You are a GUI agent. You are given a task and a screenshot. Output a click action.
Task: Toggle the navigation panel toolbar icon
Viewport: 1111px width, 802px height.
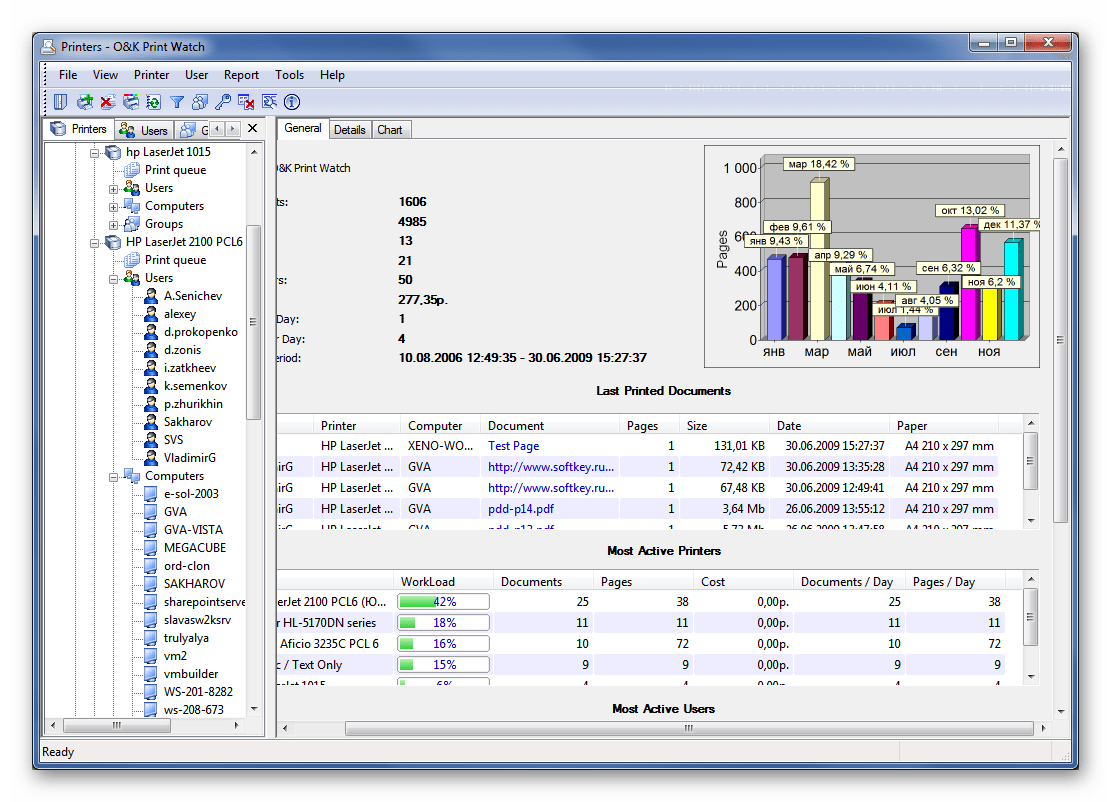[60, 102]
